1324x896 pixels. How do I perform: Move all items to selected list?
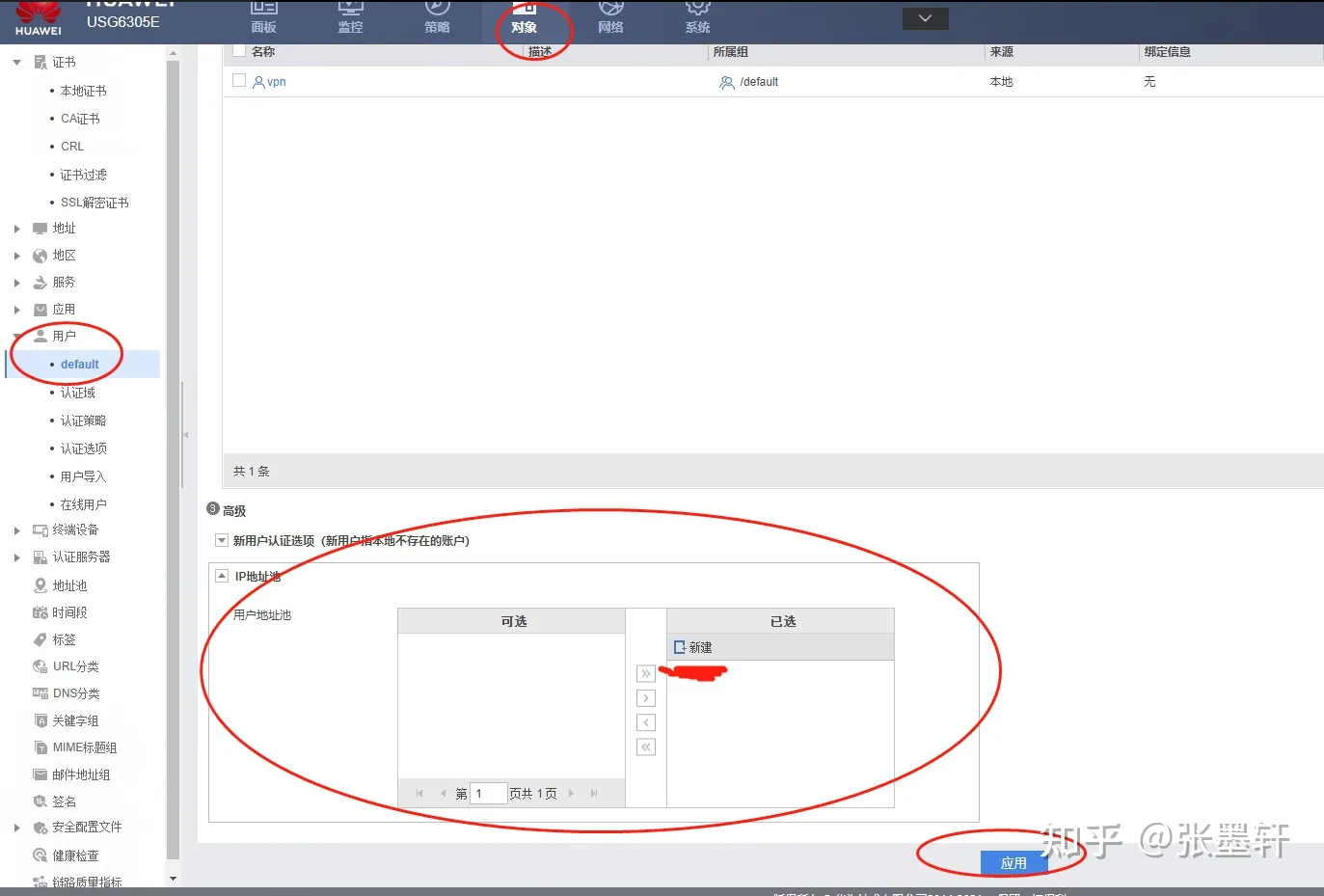click(646, 673)
